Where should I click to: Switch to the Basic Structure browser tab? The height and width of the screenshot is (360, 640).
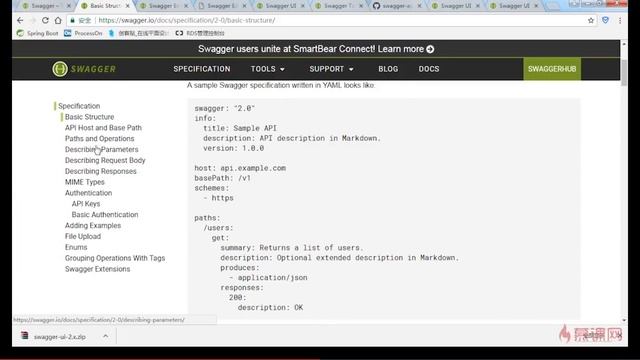[x=104, y=6]
